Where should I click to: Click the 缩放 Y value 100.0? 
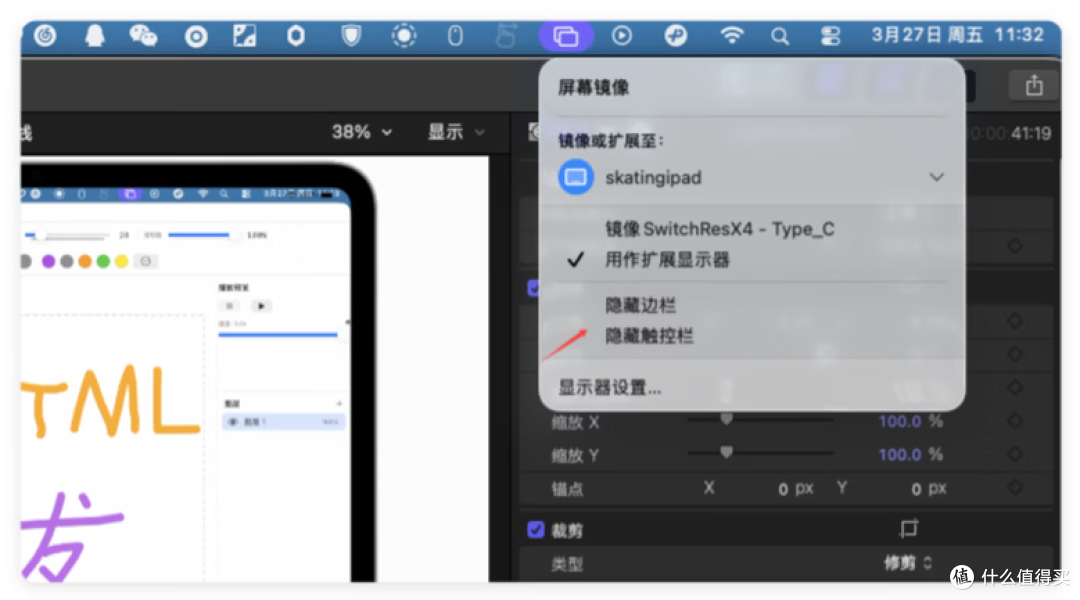pyautogui.click(x=900, y=455)
